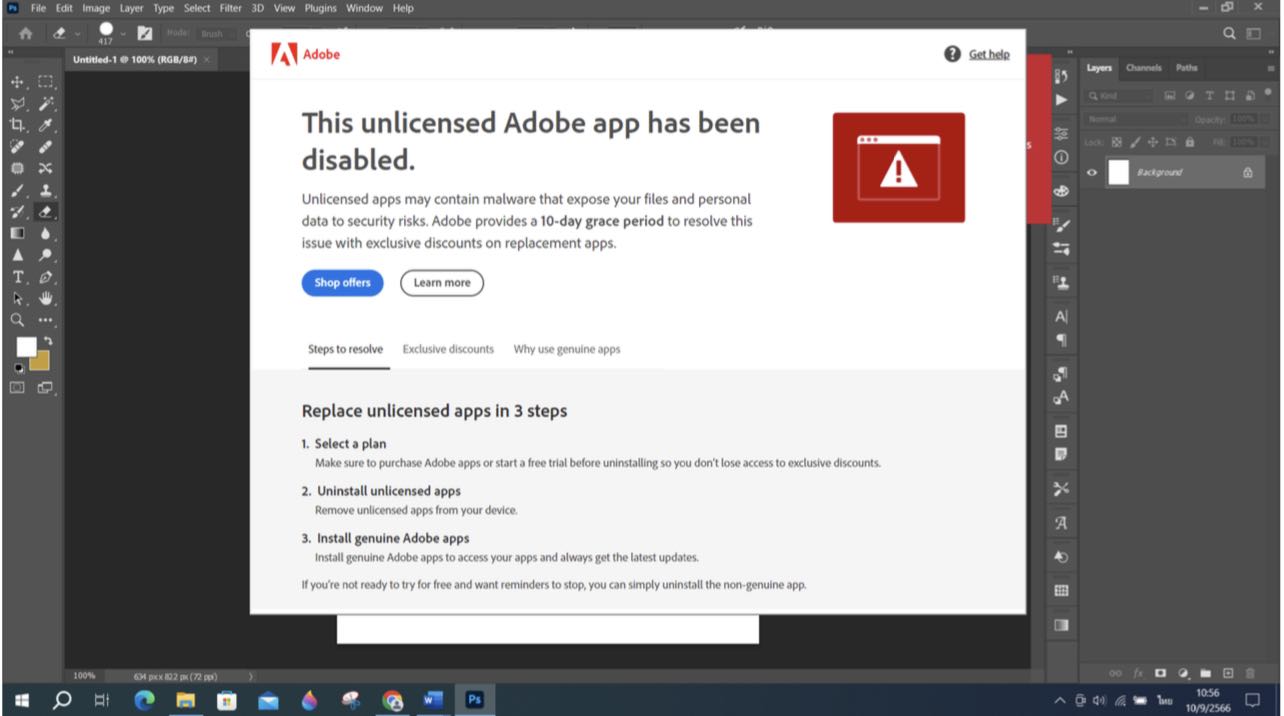This screenshot has height=716, width=1284.
Task: Switch to the Channels tab
Action: pos(1144,68)
